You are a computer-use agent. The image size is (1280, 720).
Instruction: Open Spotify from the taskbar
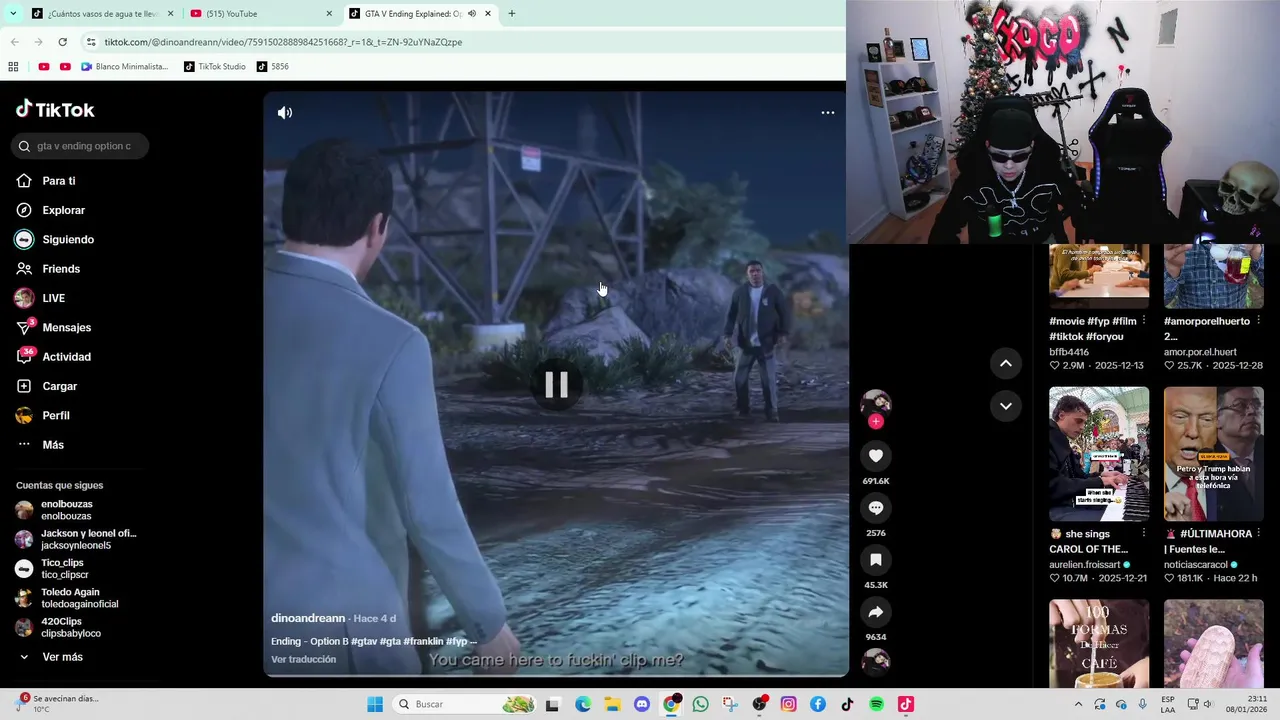tap(876, 704)
